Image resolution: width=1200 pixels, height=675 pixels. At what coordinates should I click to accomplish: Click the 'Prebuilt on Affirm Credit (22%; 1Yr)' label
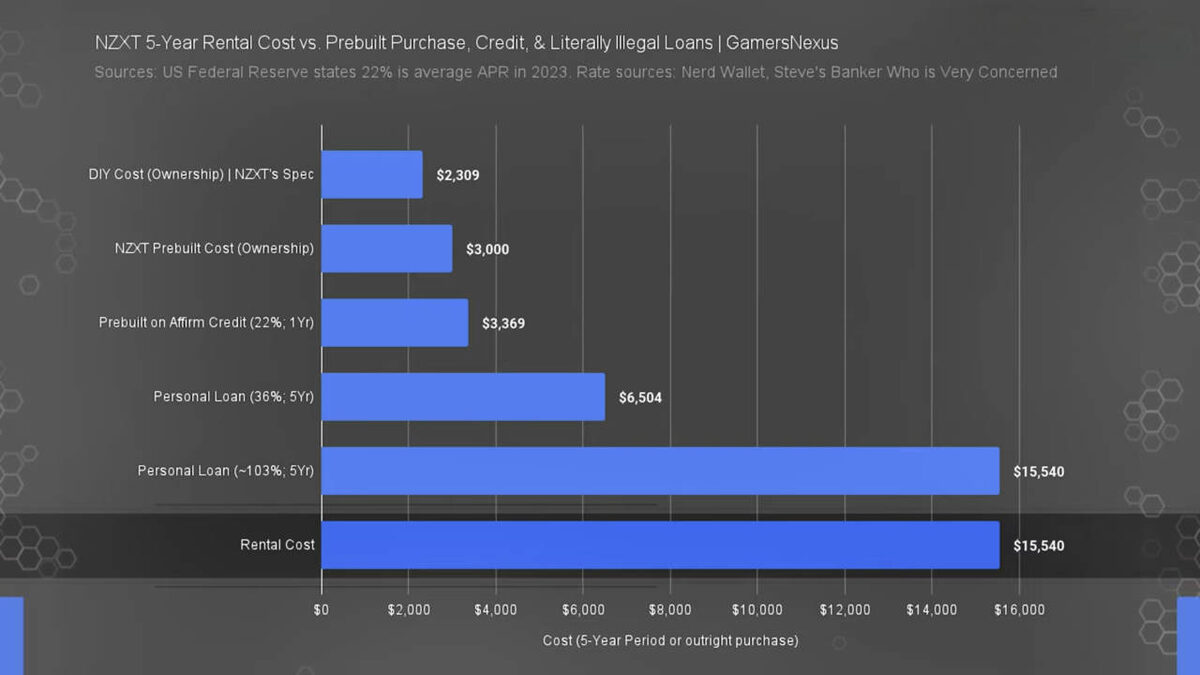coord(207,323)
